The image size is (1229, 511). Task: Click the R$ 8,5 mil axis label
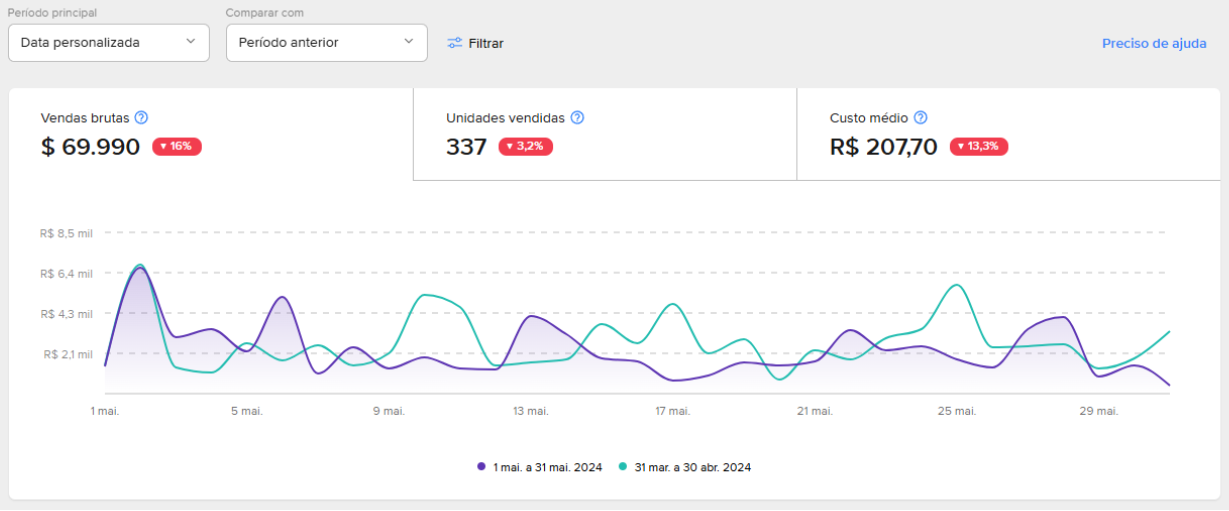66,233
